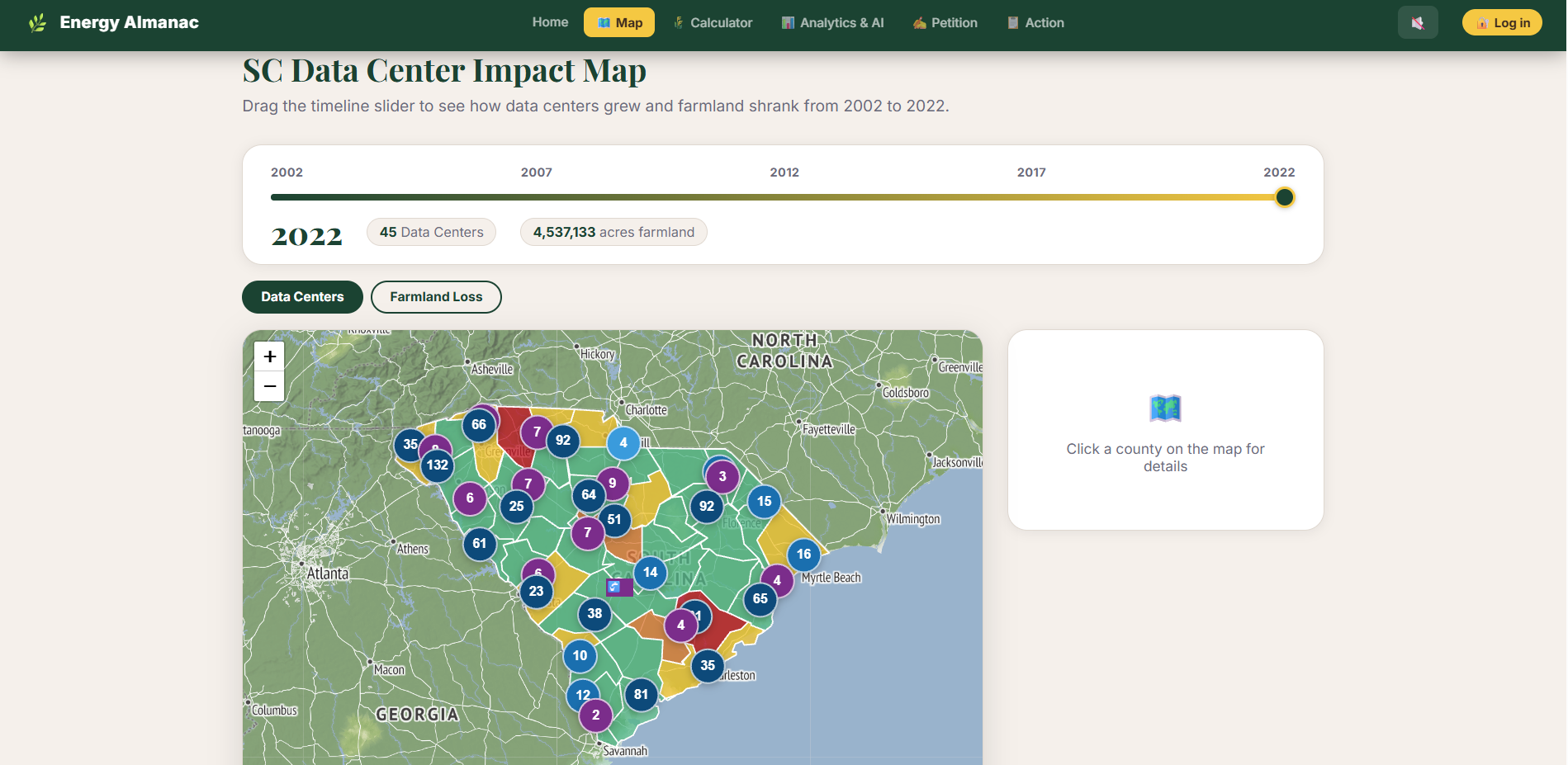Screen dimensions: 1568x765
Task: Click the SC Data Center Impact Map heading
Action: pyautogui.click(x=444, y=71)
